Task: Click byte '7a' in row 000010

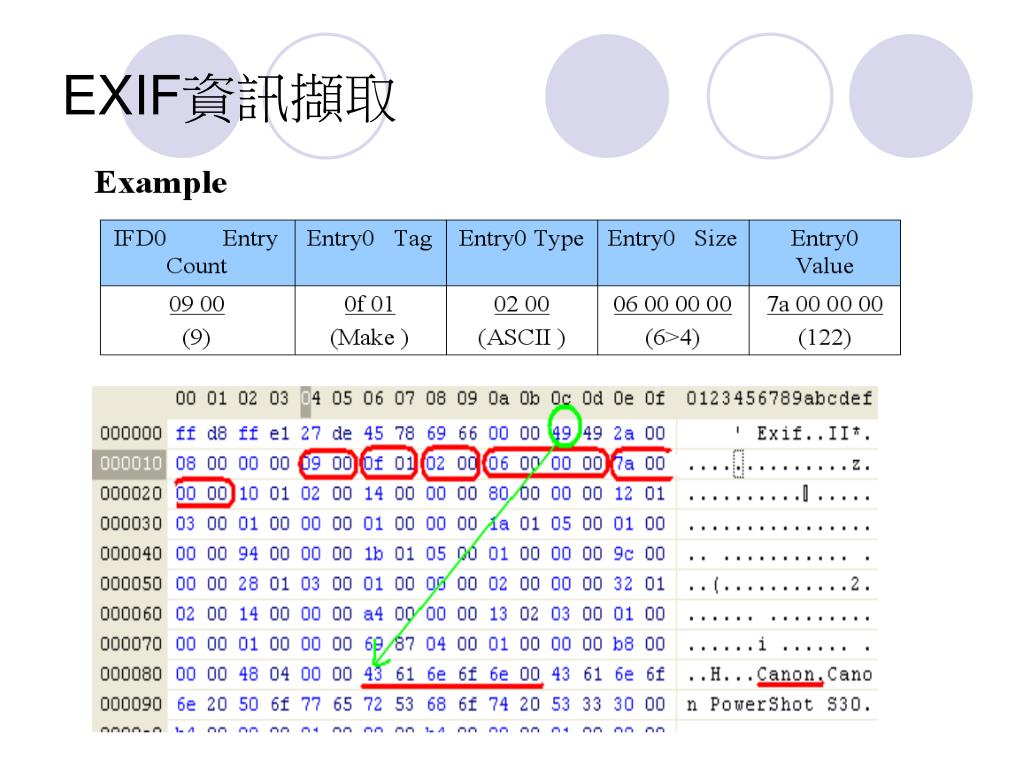Action: pyautogui.click(x=624, y=464)
